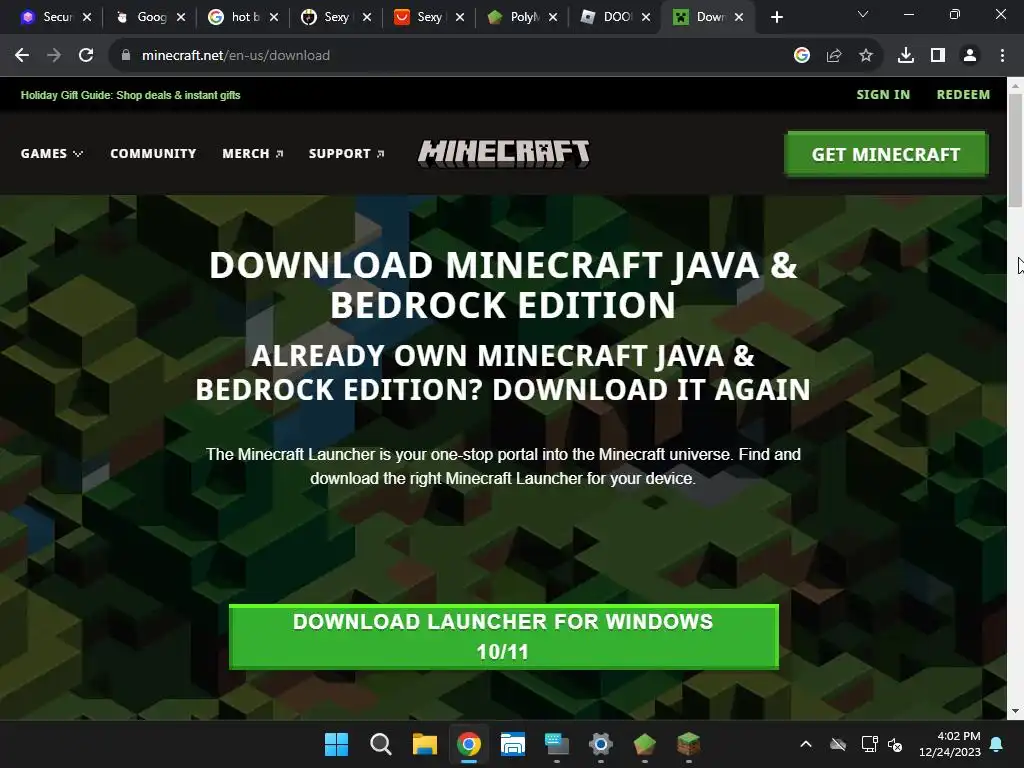1024x768 pixels.
Task: Close the active Download tab
Action: click(x=739, y=18)
